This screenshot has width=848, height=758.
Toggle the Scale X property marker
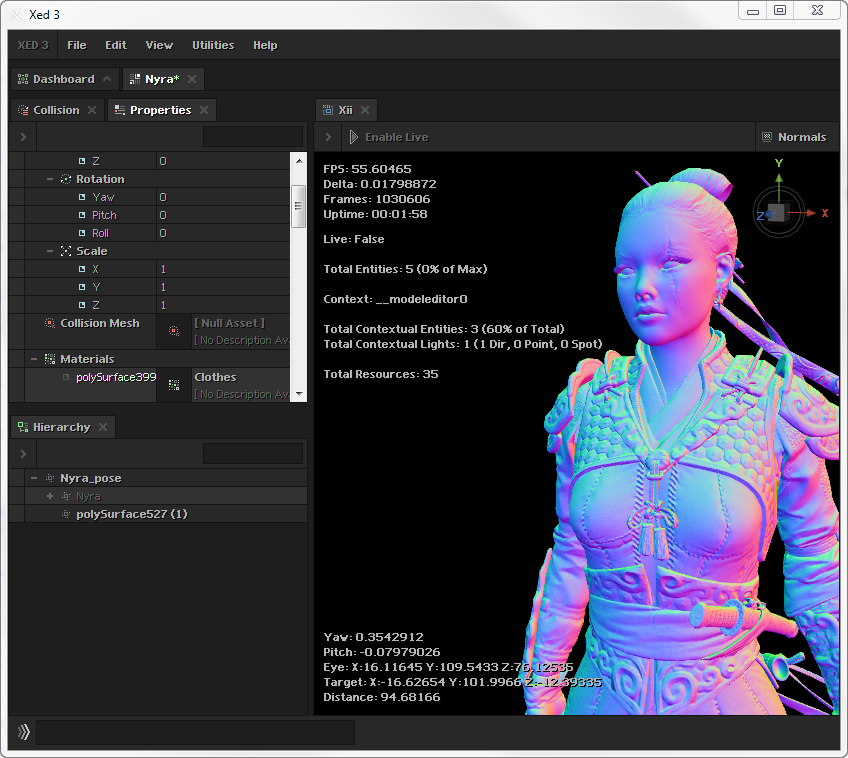click(82, 269)
